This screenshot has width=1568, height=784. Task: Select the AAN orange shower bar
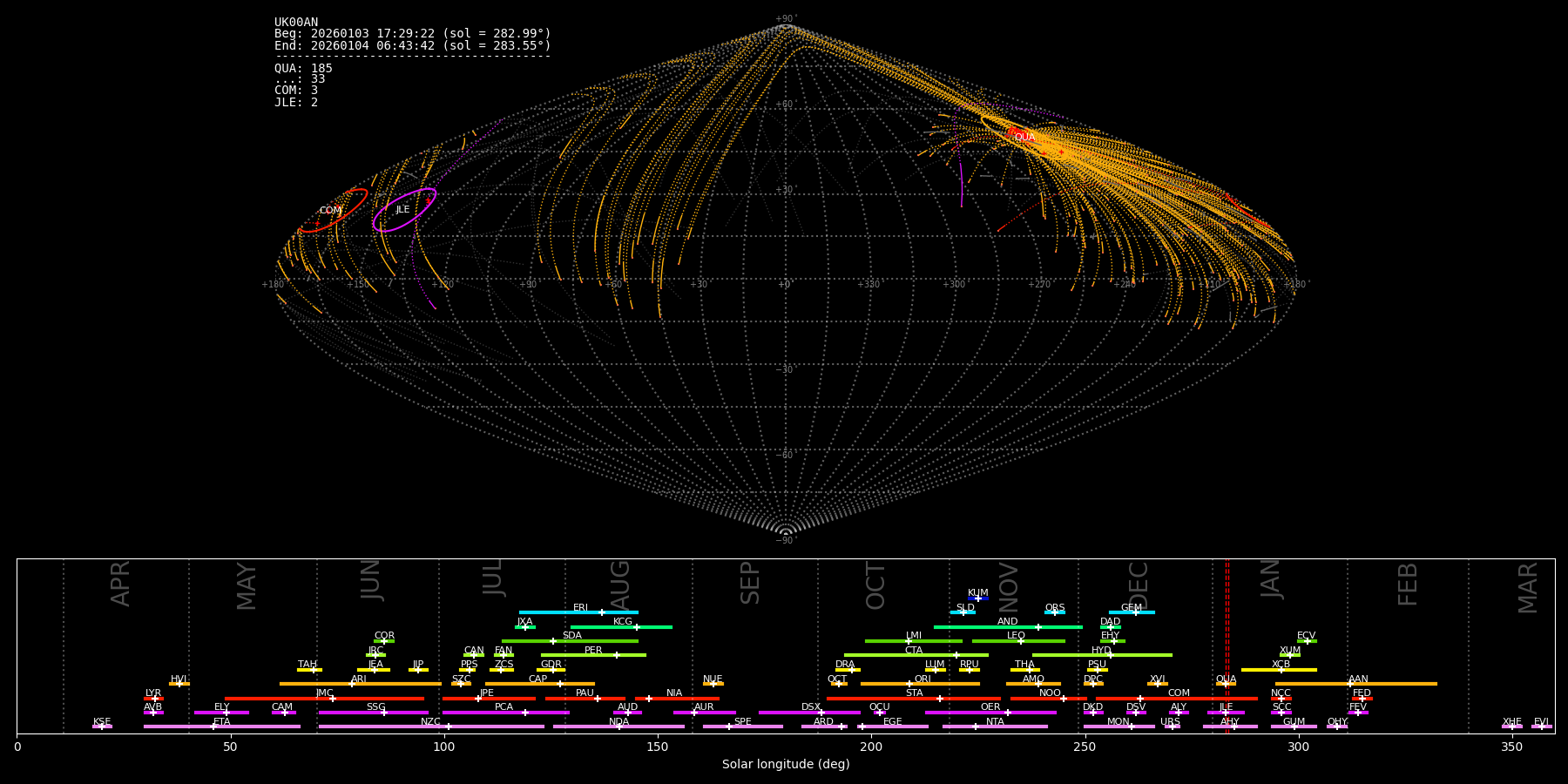point(1356,684)
